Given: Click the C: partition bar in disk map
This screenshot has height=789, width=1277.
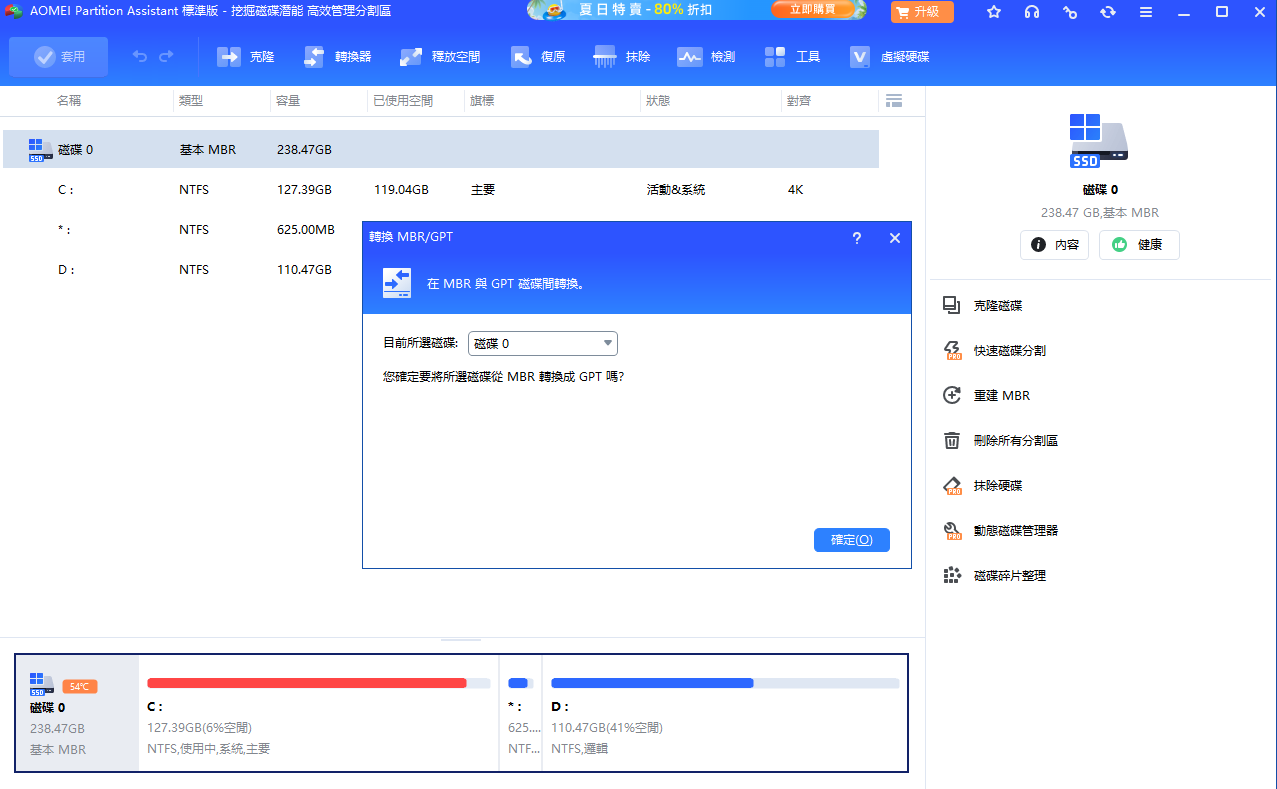Looking at the screenshot, I should point(318,683).
